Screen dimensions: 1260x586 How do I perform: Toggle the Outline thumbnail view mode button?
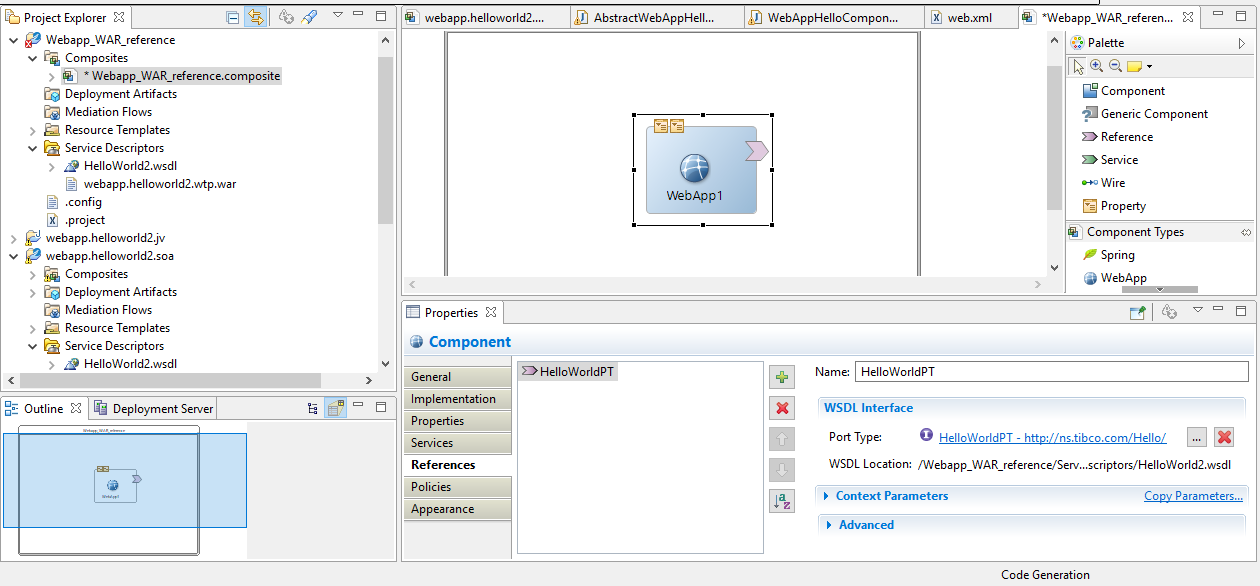(336, 408)
